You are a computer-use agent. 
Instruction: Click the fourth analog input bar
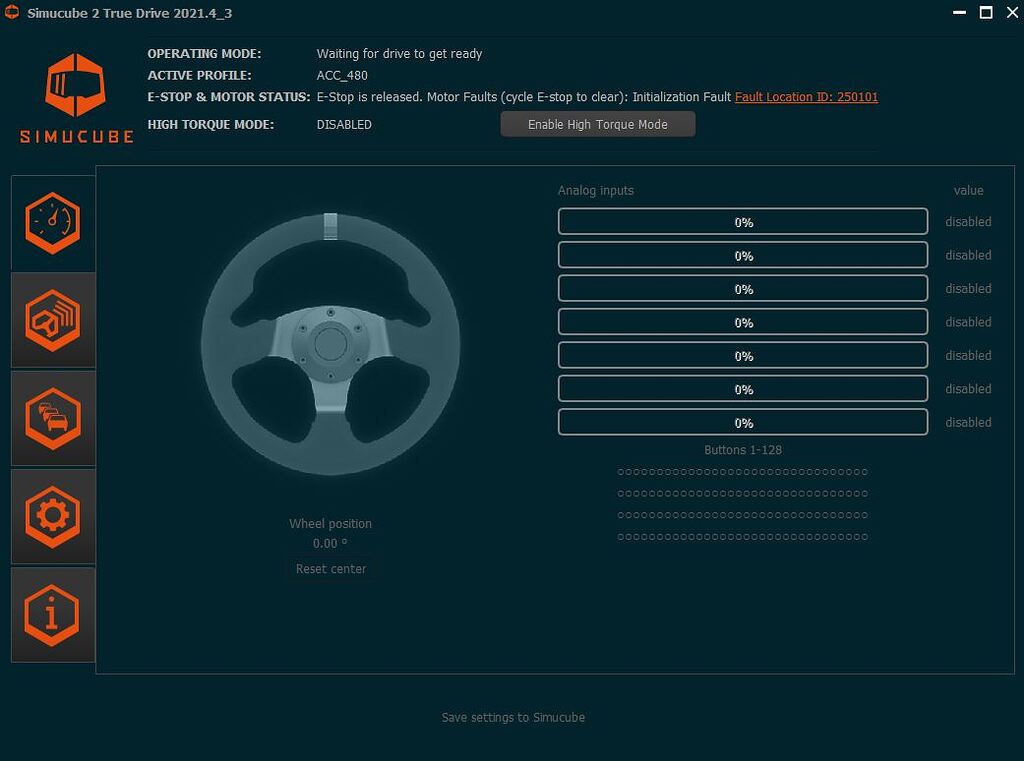click(742, 322)
